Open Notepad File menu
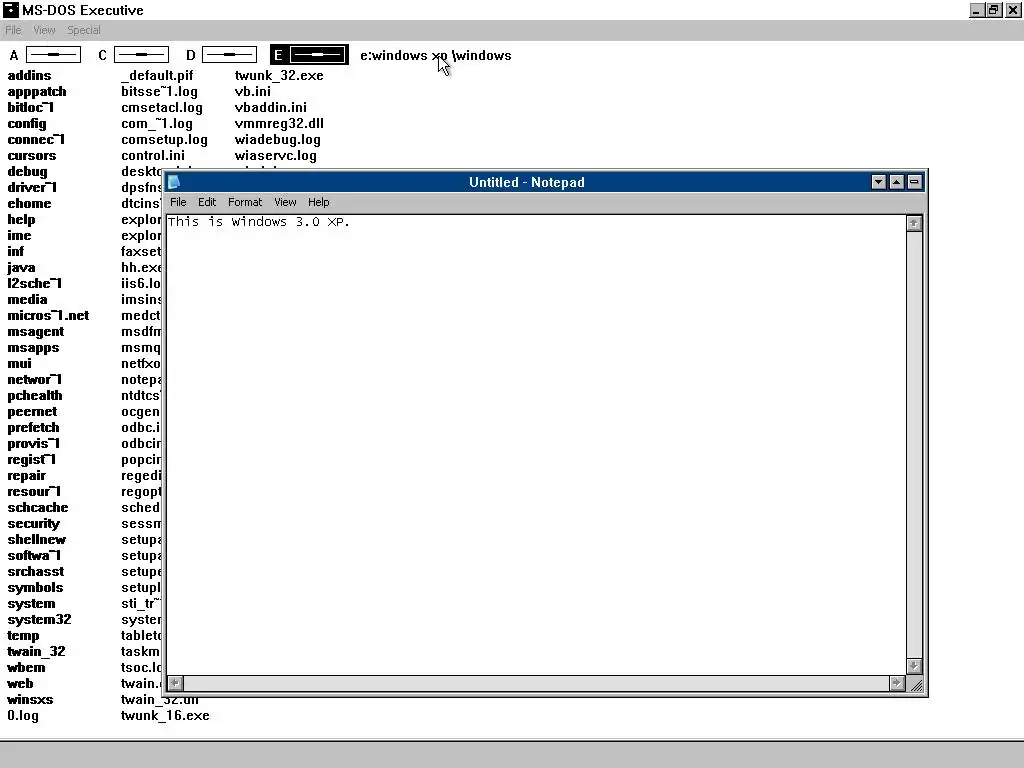This screenshot has width=1024, height=768. point(178,202)
